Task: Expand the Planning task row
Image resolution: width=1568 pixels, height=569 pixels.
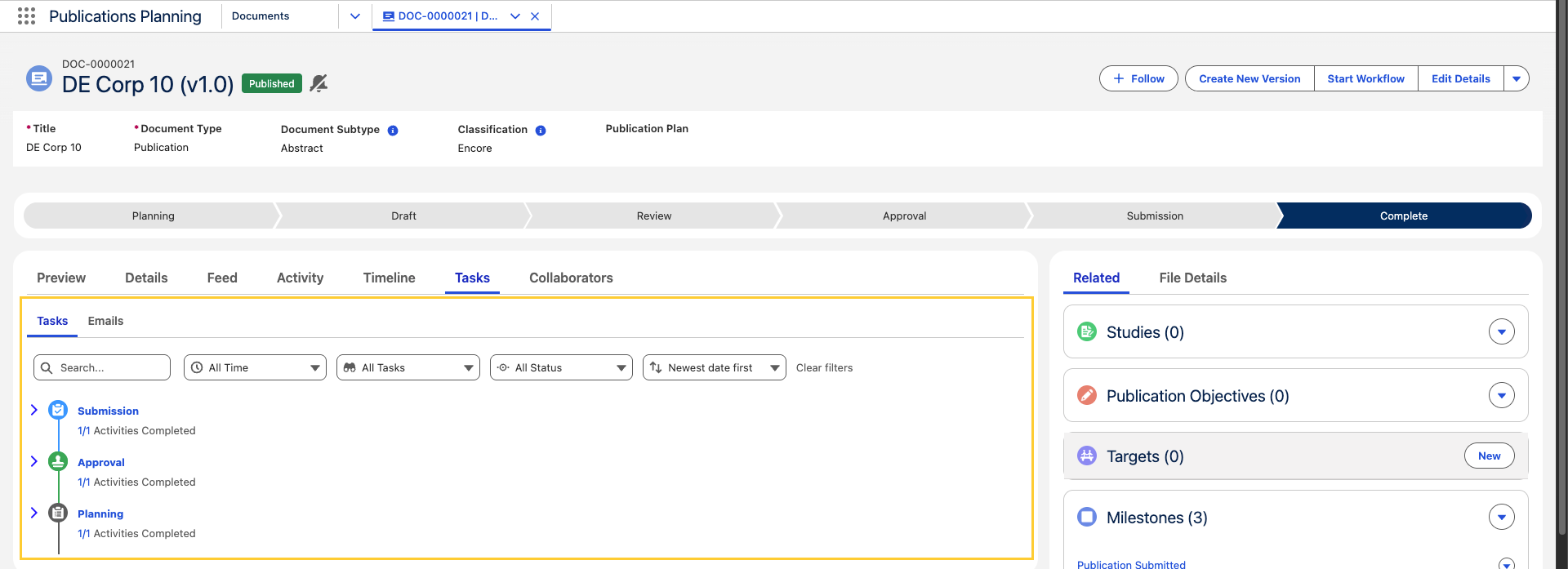Action: click(34, 513)
